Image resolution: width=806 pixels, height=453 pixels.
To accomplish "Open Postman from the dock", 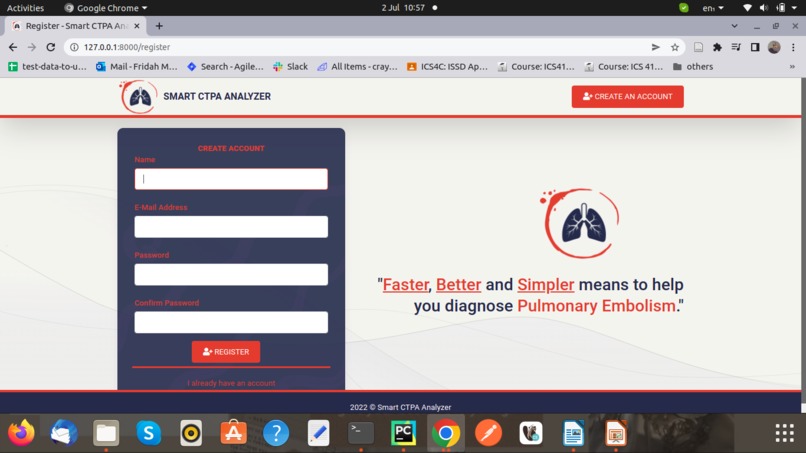I will (x=488, y=433).
